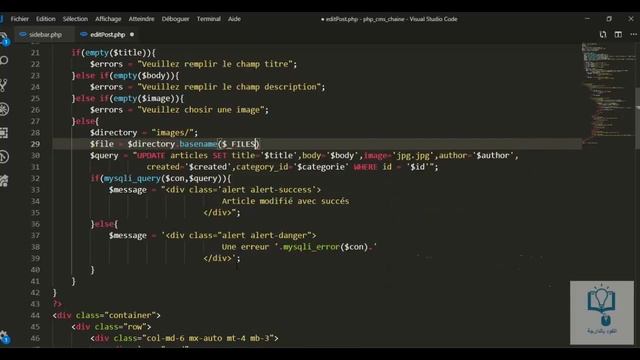The height and width of the screenshot is (360, 640).
Task: Place cursor in $_FILES on line 29
Action: click(x=239, y=144)
